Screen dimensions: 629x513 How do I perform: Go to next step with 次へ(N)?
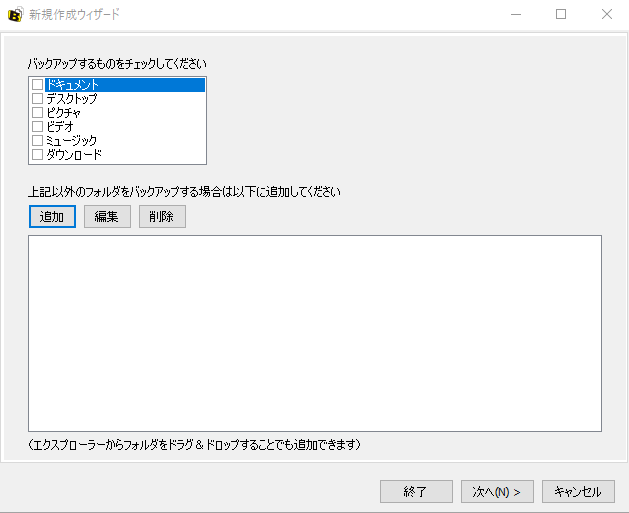[x=497, y=491]
